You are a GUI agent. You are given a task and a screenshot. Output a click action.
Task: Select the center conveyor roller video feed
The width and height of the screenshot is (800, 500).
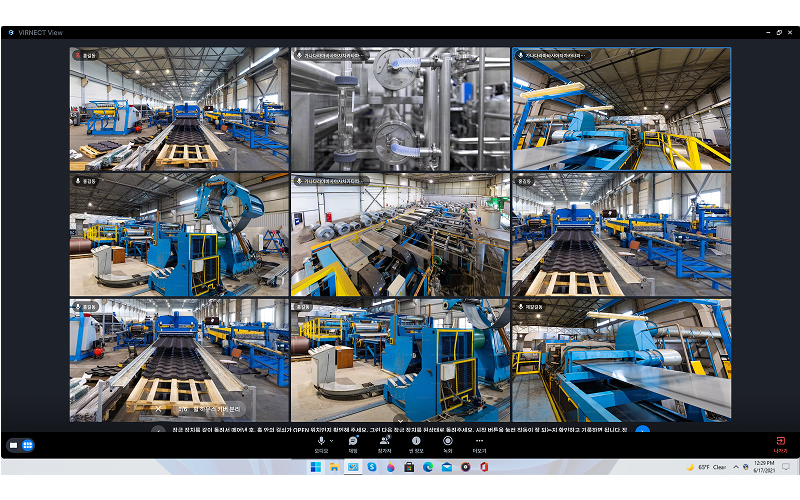pyautogui.click(x=400, y=234)
